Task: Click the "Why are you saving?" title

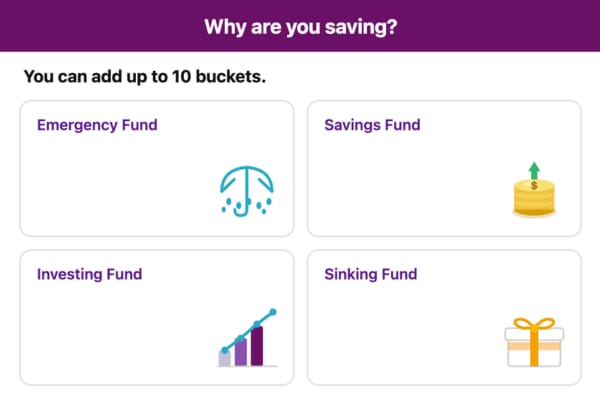Action: coord(300,26)
